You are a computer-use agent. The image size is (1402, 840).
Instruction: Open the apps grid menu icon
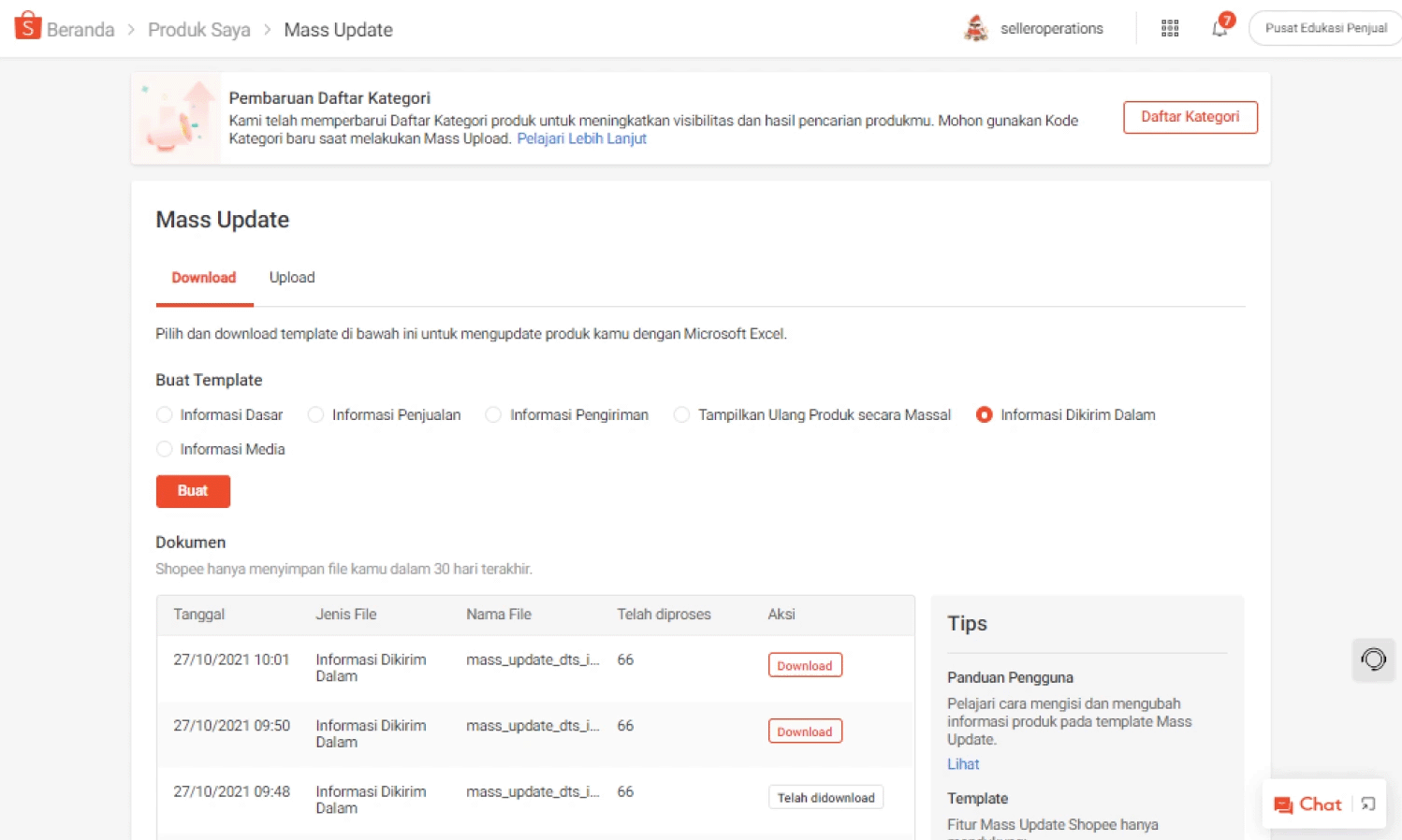pos(1170,29)
